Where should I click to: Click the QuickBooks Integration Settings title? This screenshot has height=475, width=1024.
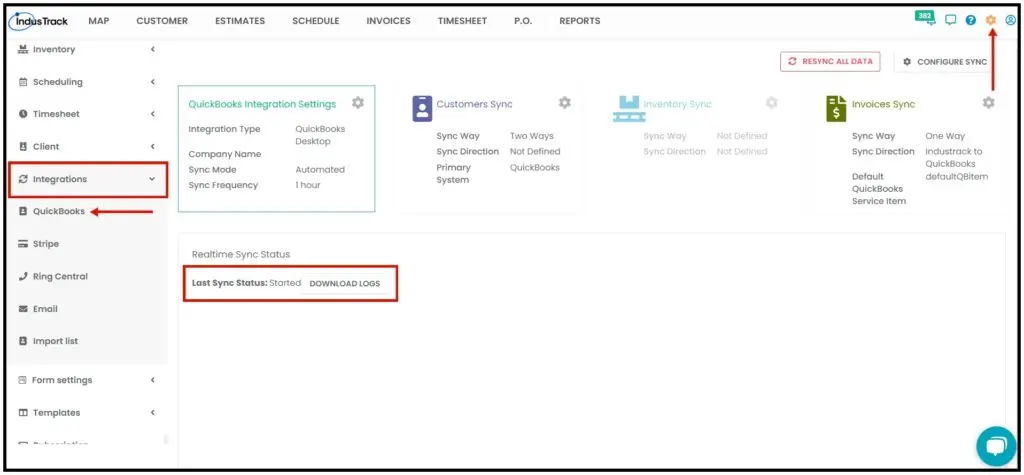(262, 104)
